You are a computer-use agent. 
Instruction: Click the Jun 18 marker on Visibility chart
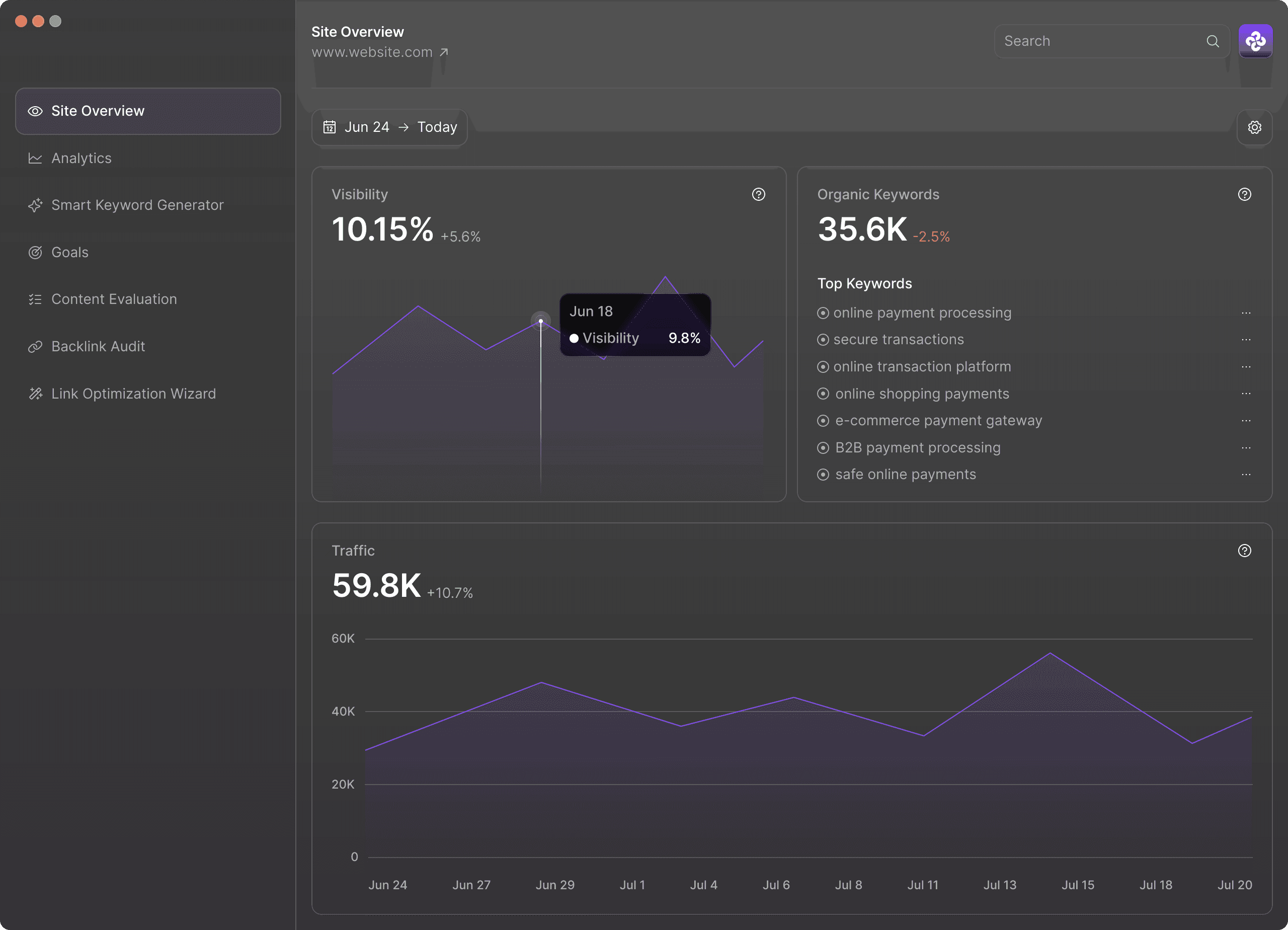point(541,321)
